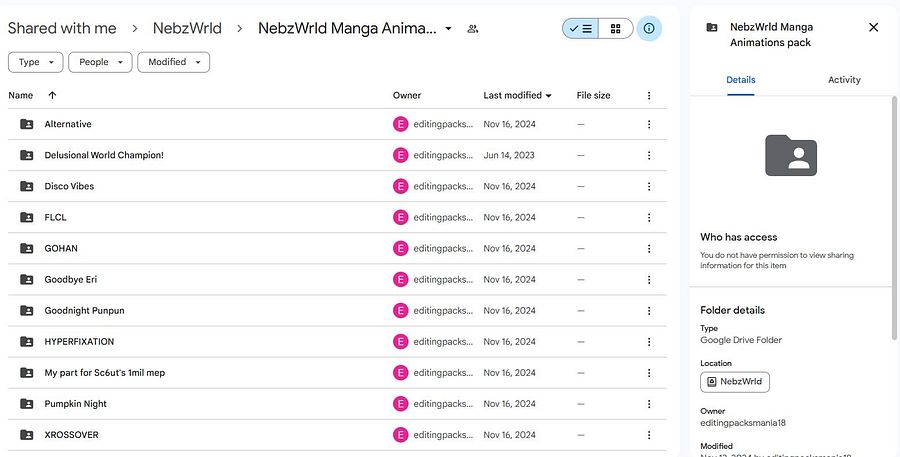Sort by the Name column header
900x457 pixels.
point(21,95)
